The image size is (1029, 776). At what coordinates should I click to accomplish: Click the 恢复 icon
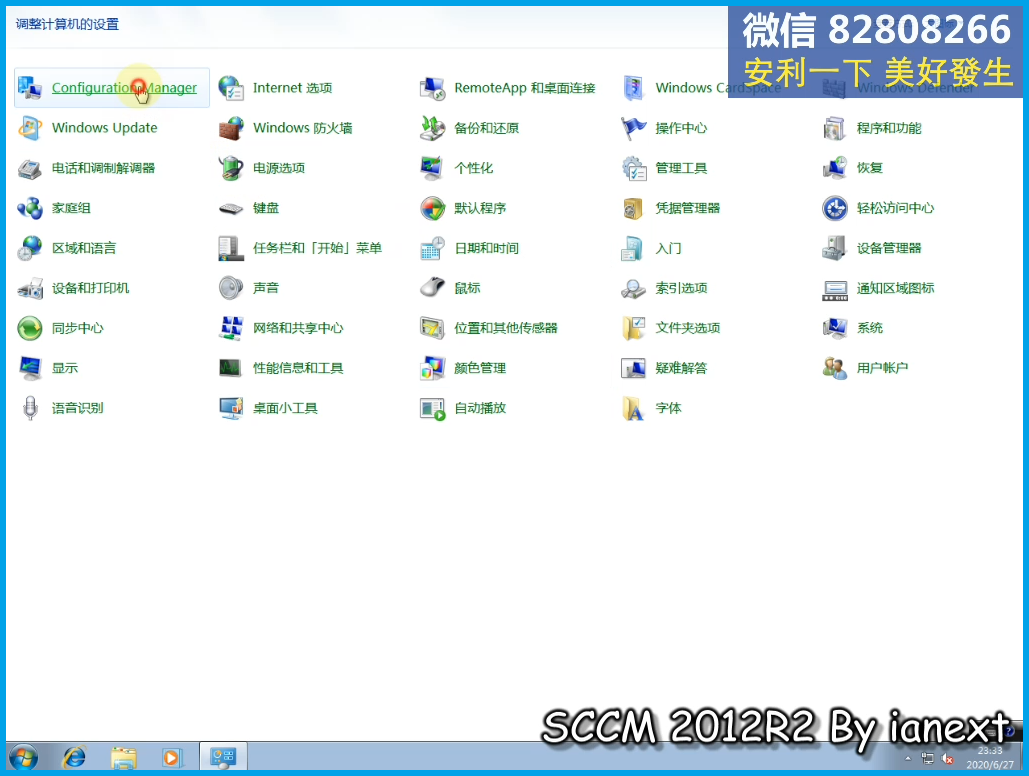[x=835, y=167]
